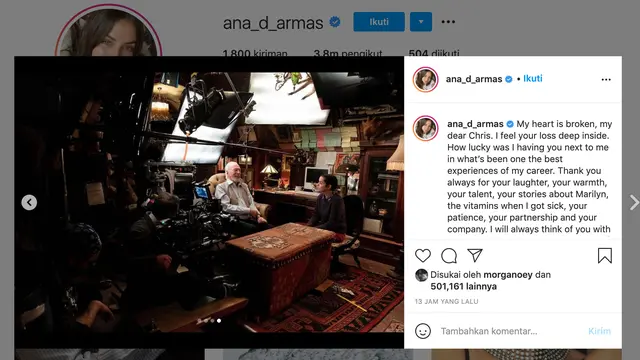Select the last carousel dot indicator
The height and width of the screenshot is (360, 640).
(x=219, y=321)
